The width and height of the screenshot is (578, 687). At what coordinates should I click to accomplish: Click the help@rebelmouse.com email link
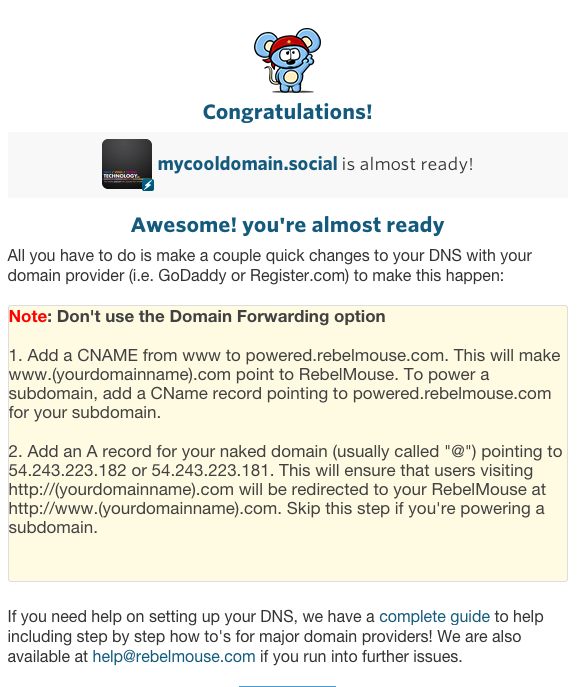[x=174, y=656]
